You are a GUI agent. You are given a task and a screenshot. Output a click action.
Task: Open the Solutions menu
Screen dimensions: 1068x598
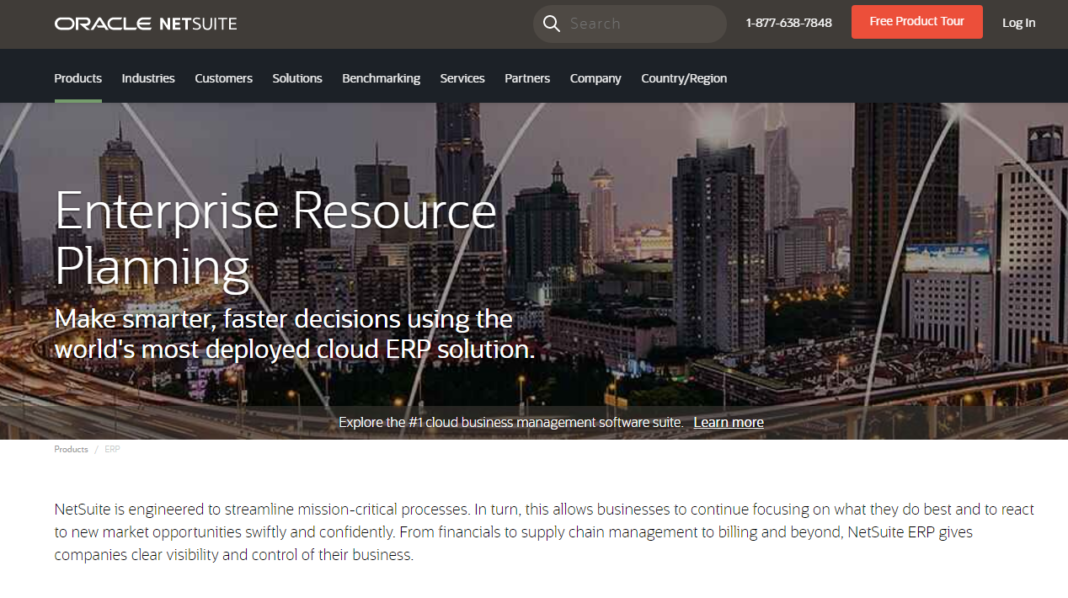(x=297, y=77)
